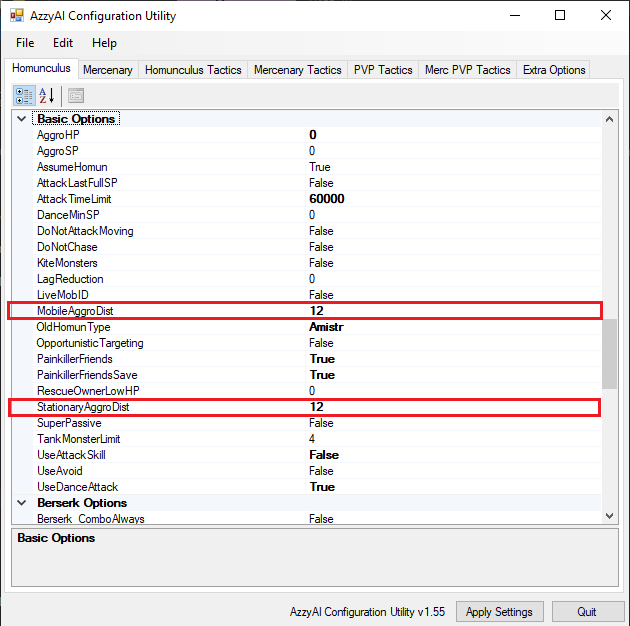Edit the LagReduction value
Image resolution: width=630 pixels, height=626 pixels.
pyautogui.click(x=453, y=279)
